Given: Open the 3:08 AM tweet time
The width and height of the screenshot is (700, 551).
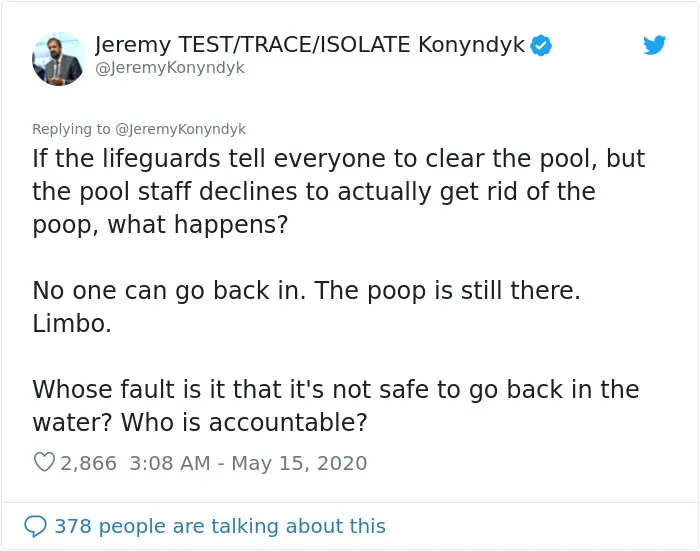Looking at the screenshot, I should [x=170, y=463].
